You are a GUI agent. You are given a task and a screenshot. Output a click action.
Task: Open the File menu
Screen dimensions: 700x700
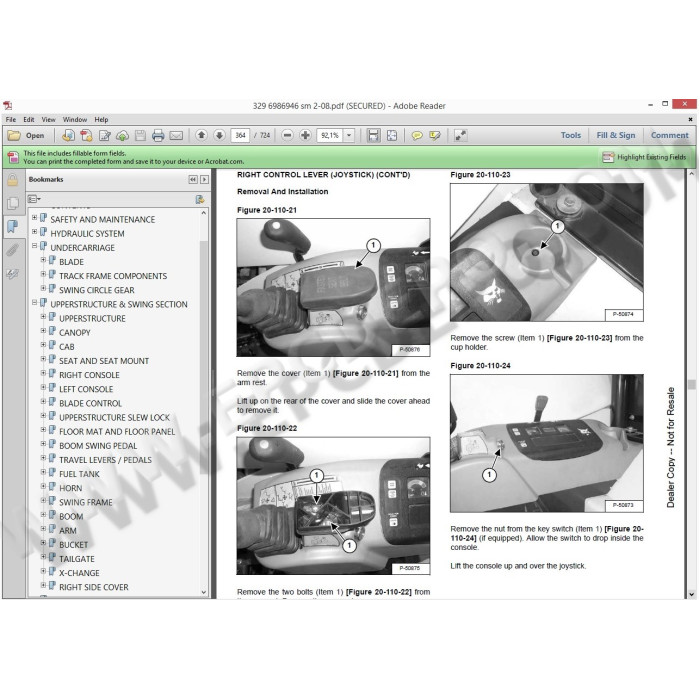(11, 120)
